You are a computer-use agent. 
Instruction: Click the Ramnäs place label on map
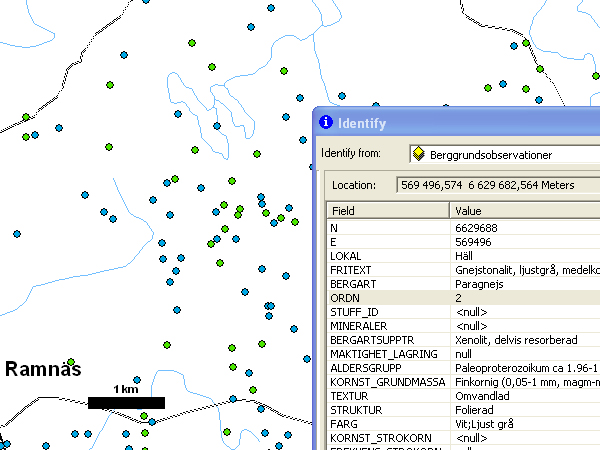[43, 369]
